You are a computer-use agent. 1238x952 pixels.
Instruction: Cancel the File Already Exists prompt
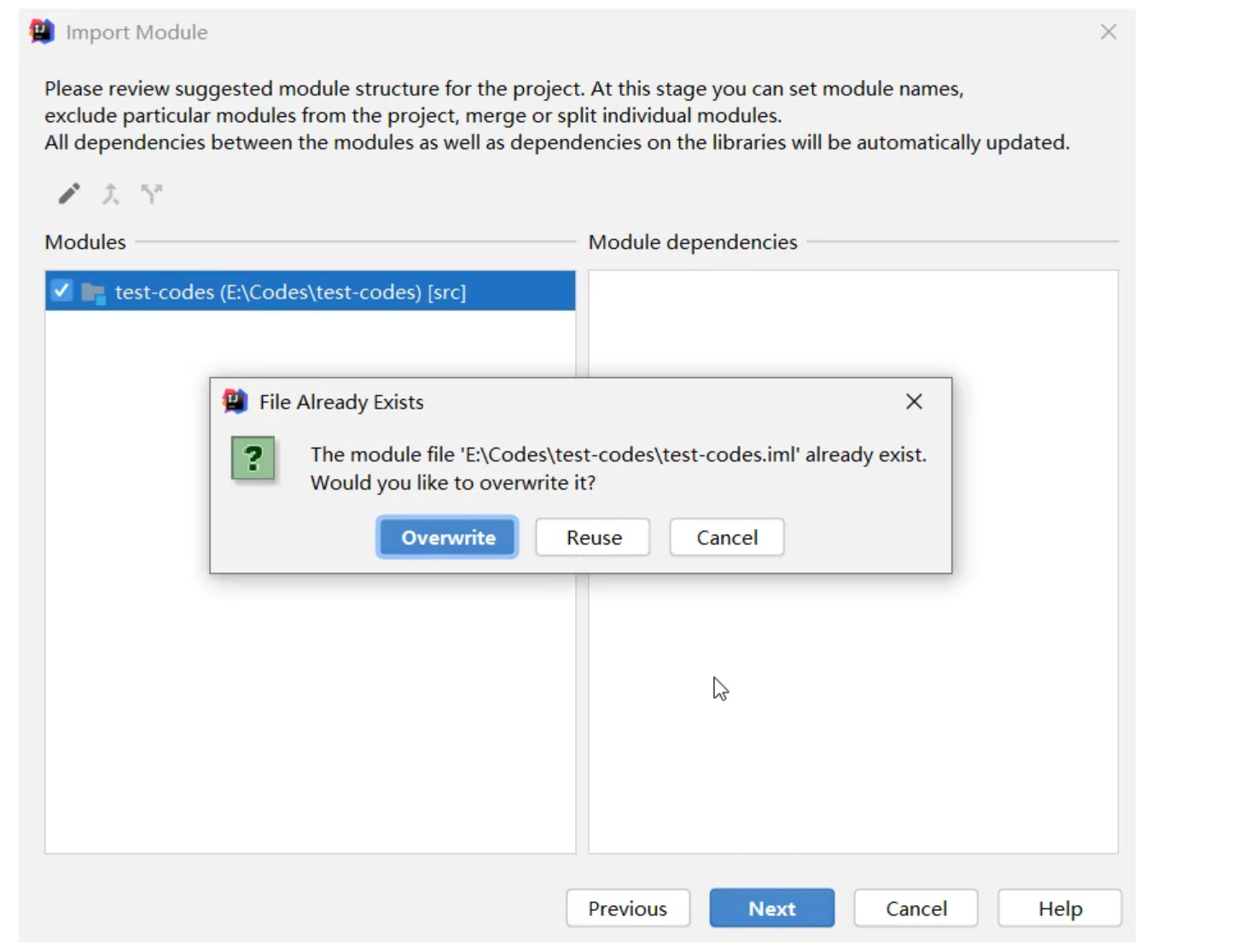pyautogui.click(x=726, y=537)
